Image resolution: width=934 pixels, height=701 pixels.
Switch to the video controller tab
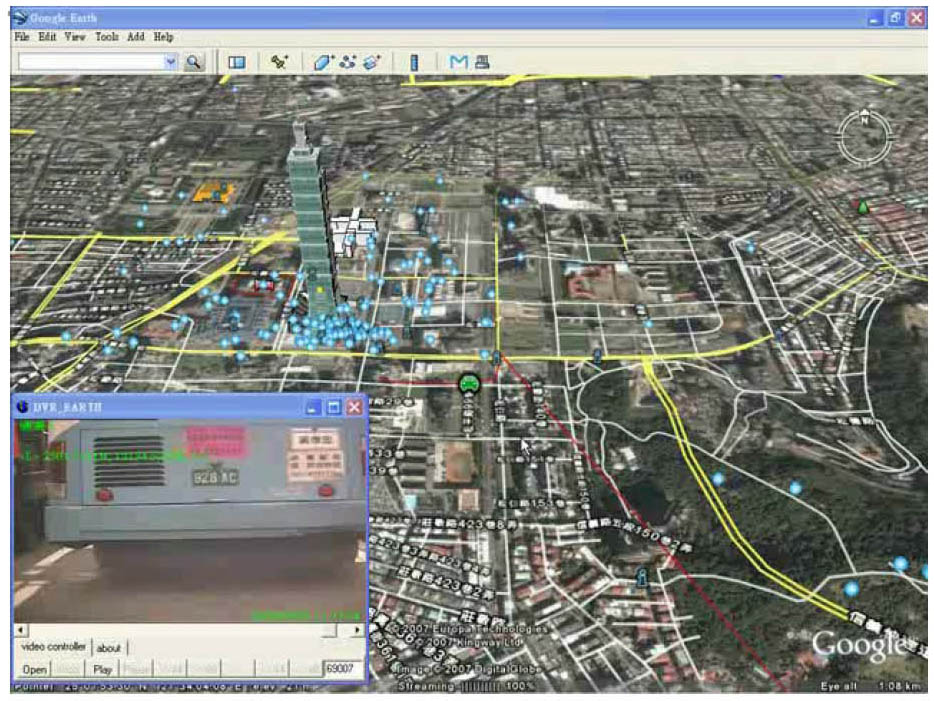pyautogui.click(x=53, y=647)
